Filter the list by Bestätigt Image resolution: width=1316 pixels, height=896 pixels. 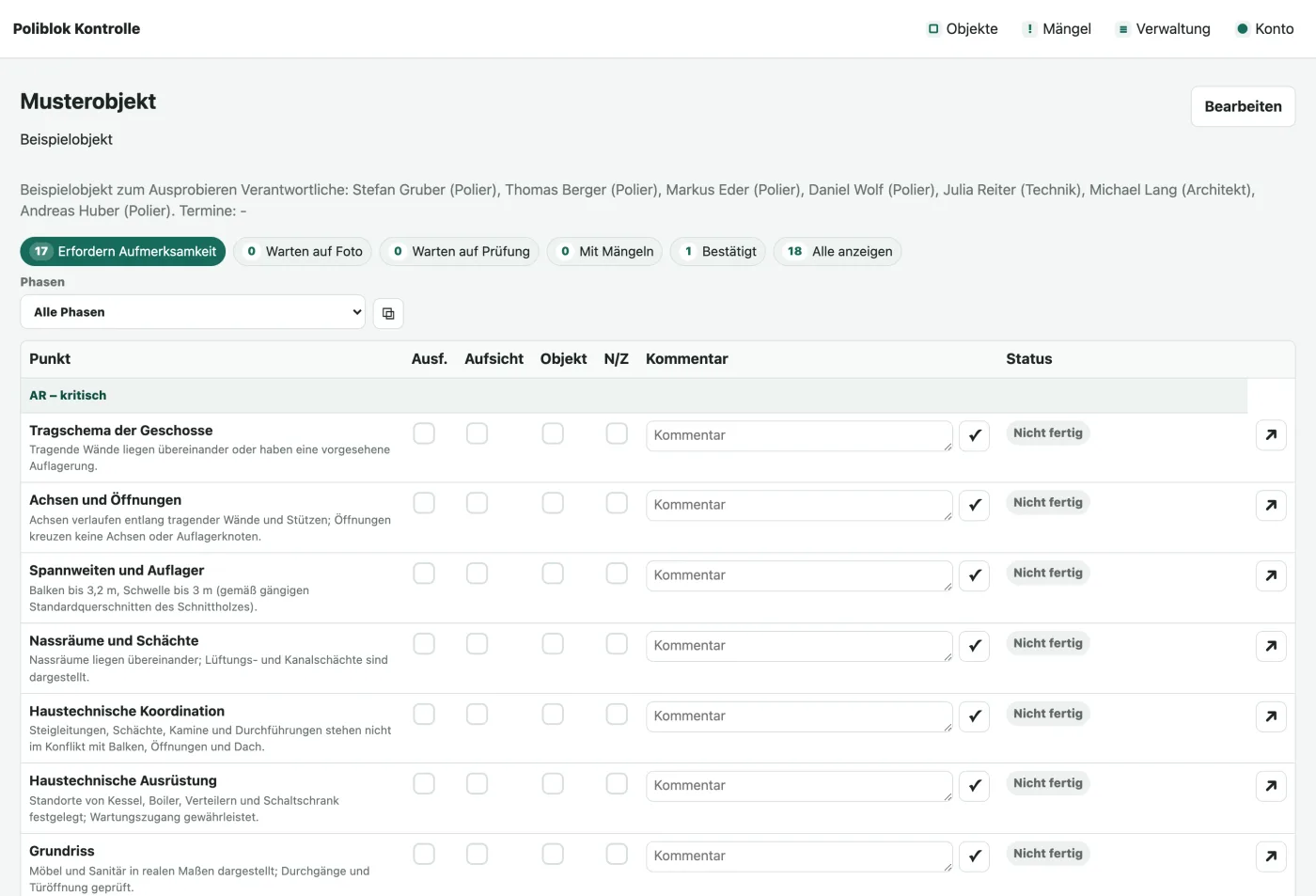coord(718,251)
